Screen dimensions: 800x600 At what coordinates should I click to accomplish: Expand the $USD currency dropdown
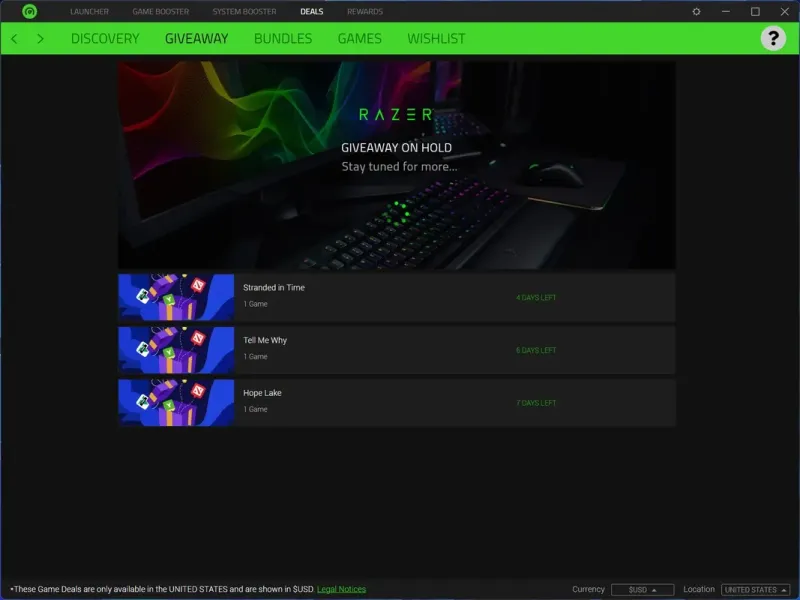tap(642, 590)
